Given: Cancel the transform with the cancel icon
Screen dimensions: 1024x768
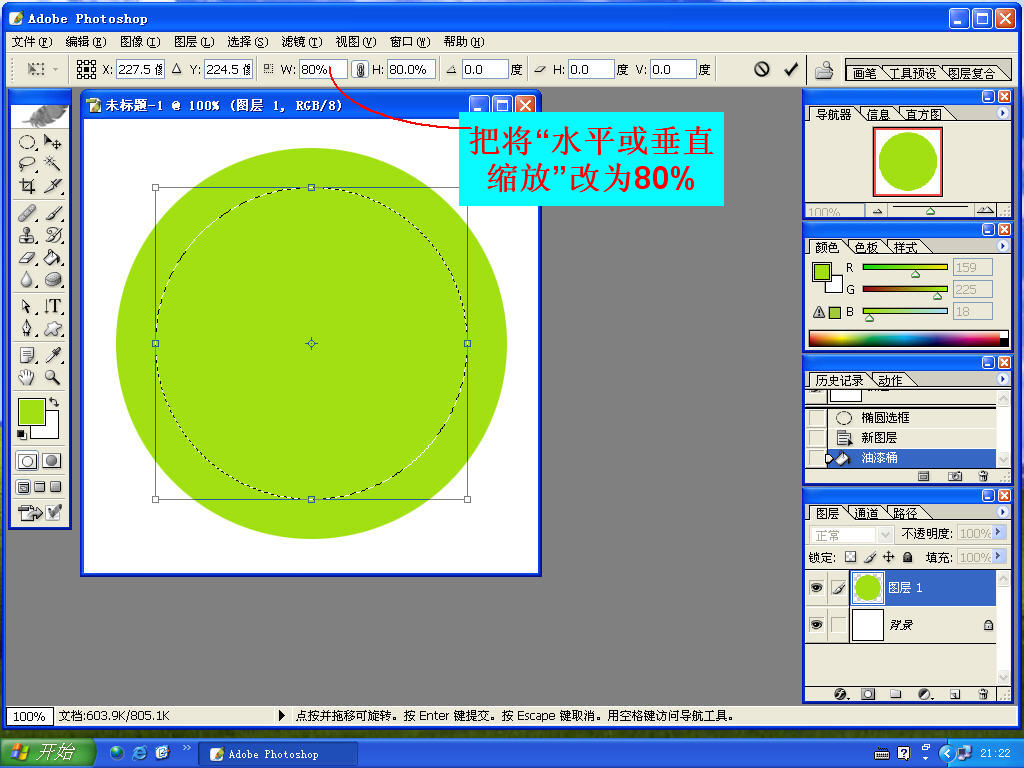Looking at the screenshot, I should tap(761, 69).
